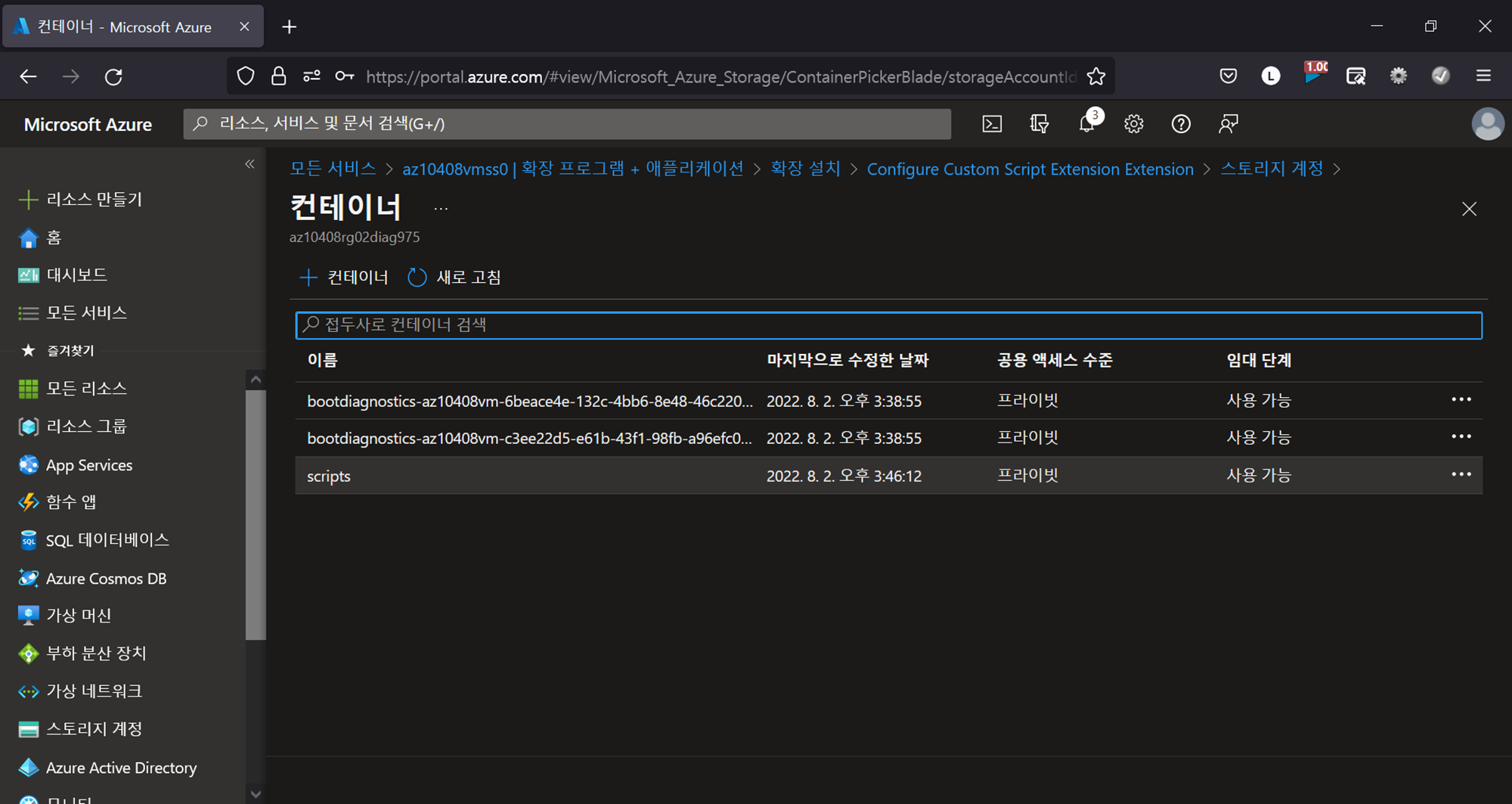Viewport: 1512px width, 804px height.
Task: Click the 스토리지 계정 sidebar icon
Action: [28, 729]
